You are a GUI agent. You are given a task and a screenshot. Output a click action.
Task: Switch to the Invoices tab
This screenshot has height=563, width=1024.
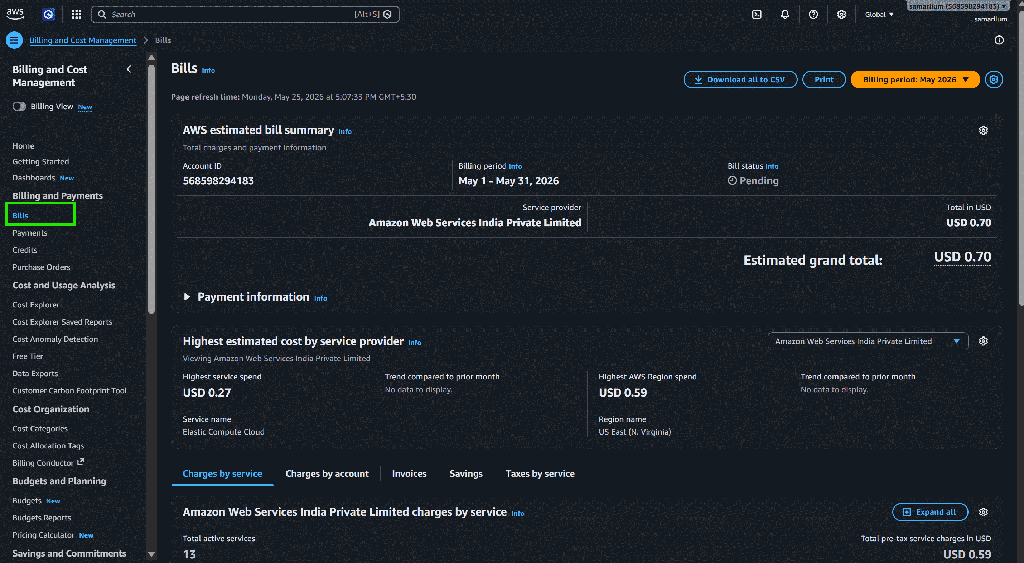(x=409, y=474)
